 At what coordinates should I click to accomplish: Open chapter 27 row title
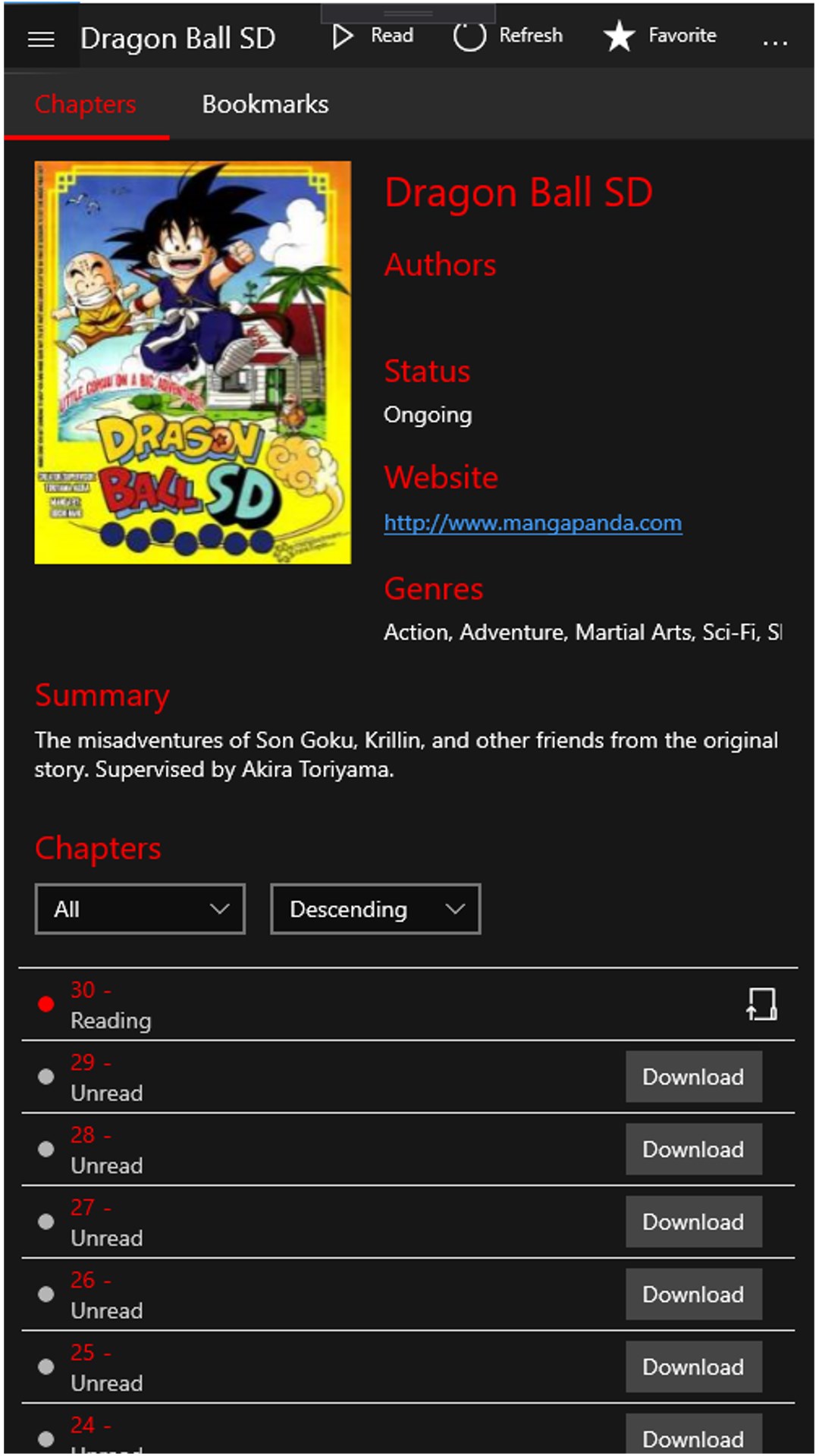tap(91, 1207)
